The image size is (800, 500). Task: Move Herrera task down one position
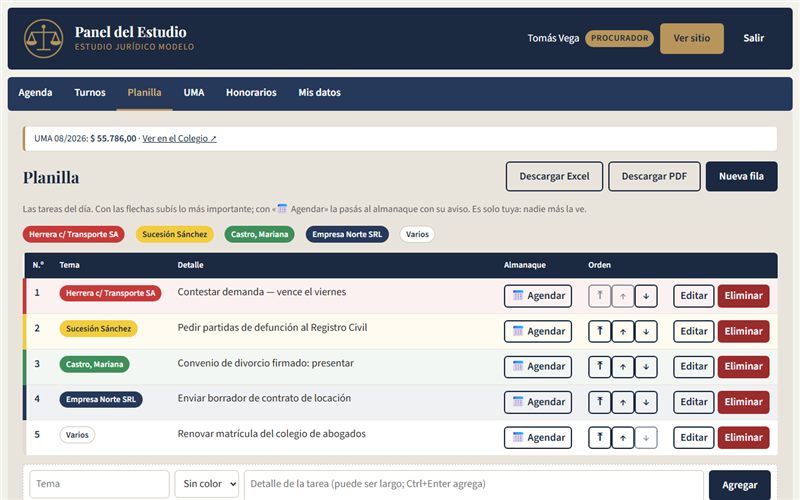tap(646, 296)
